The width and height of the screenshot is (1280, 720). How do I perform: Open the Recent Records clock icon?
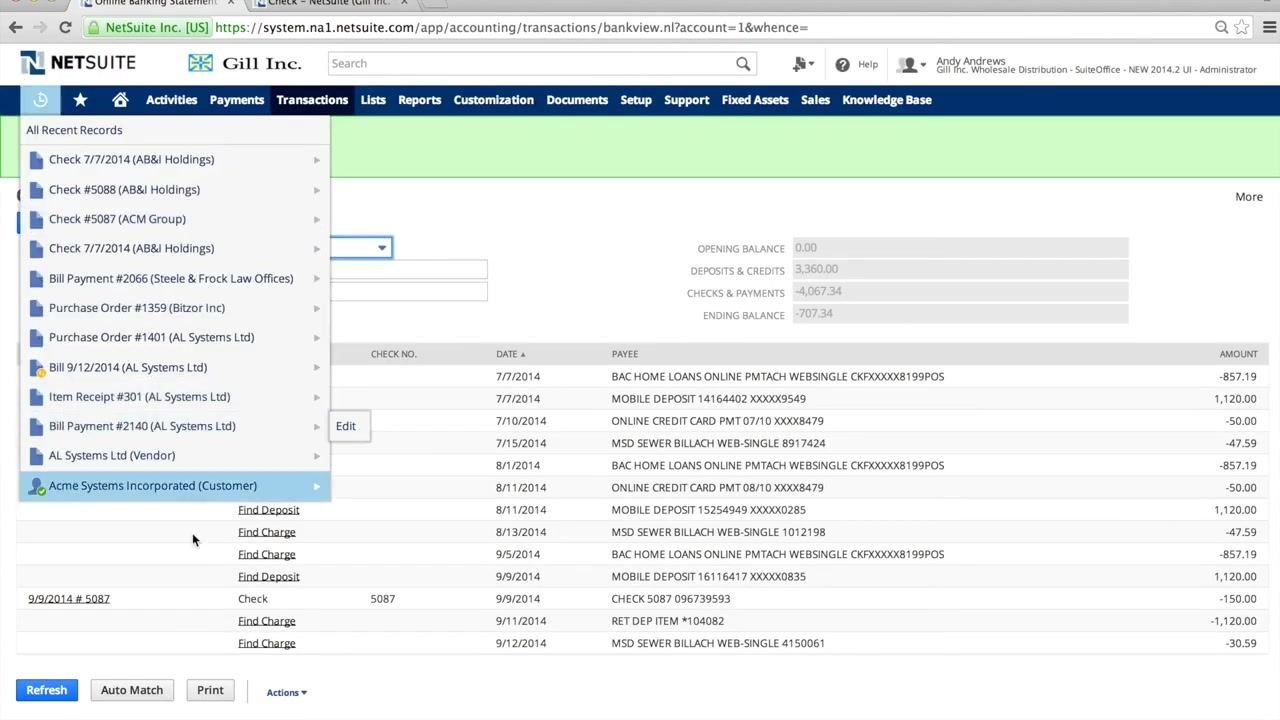coord(40,100)
